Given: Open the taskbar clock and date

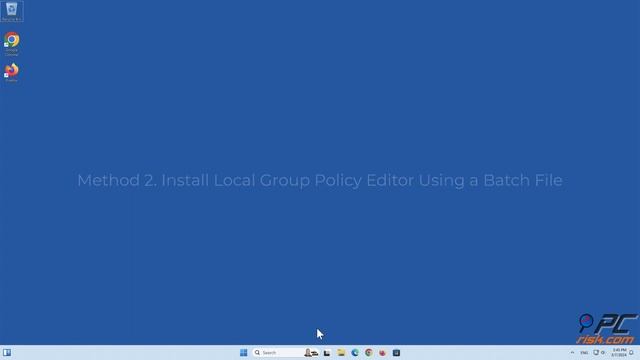Looking at the screenshot, I should pyautogui.click(x=619, y=353).
